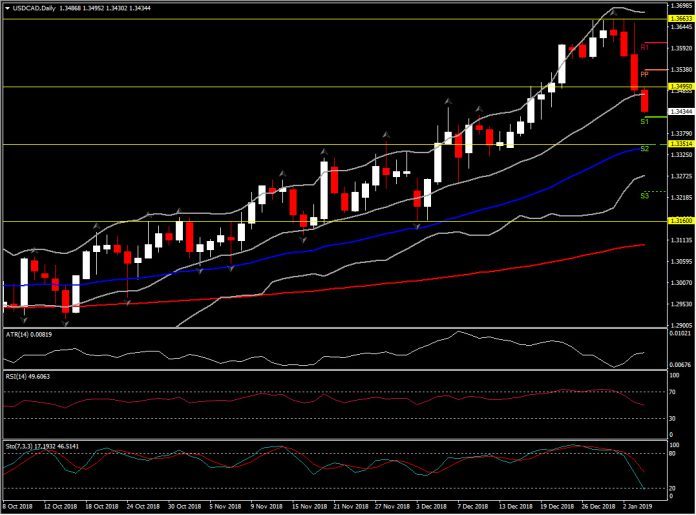Click the PP pivot point label

pos(645,74)
